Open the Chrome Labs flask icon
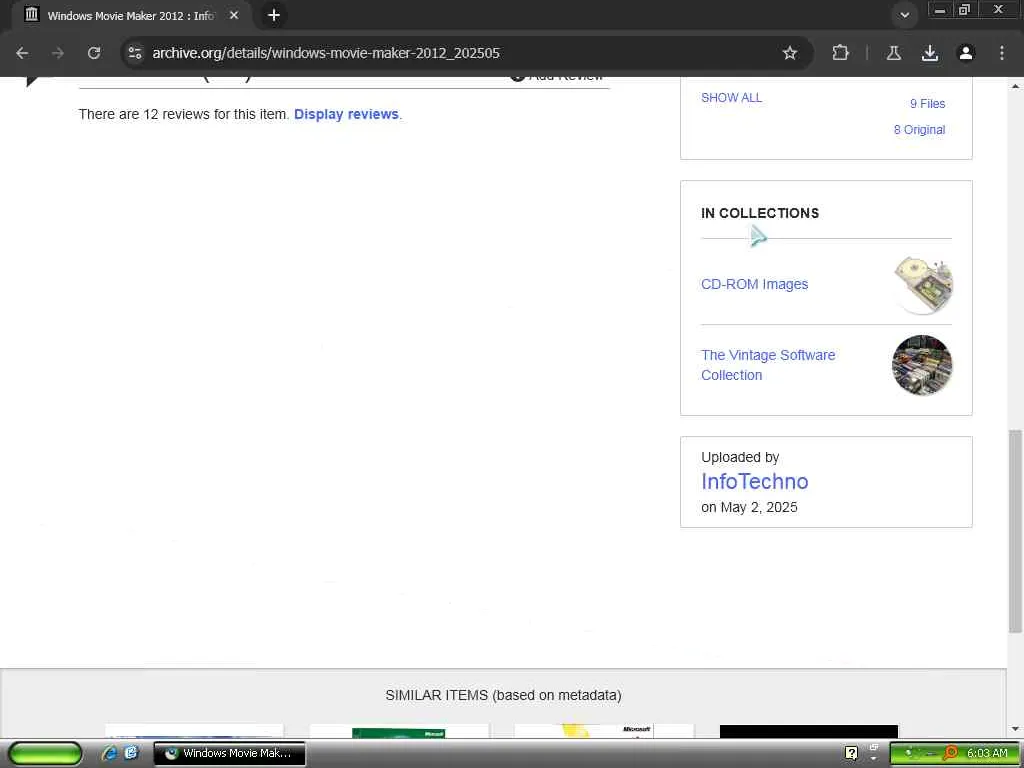The height and width of the screenshot is (768, 1024). [x=894, y=53]
